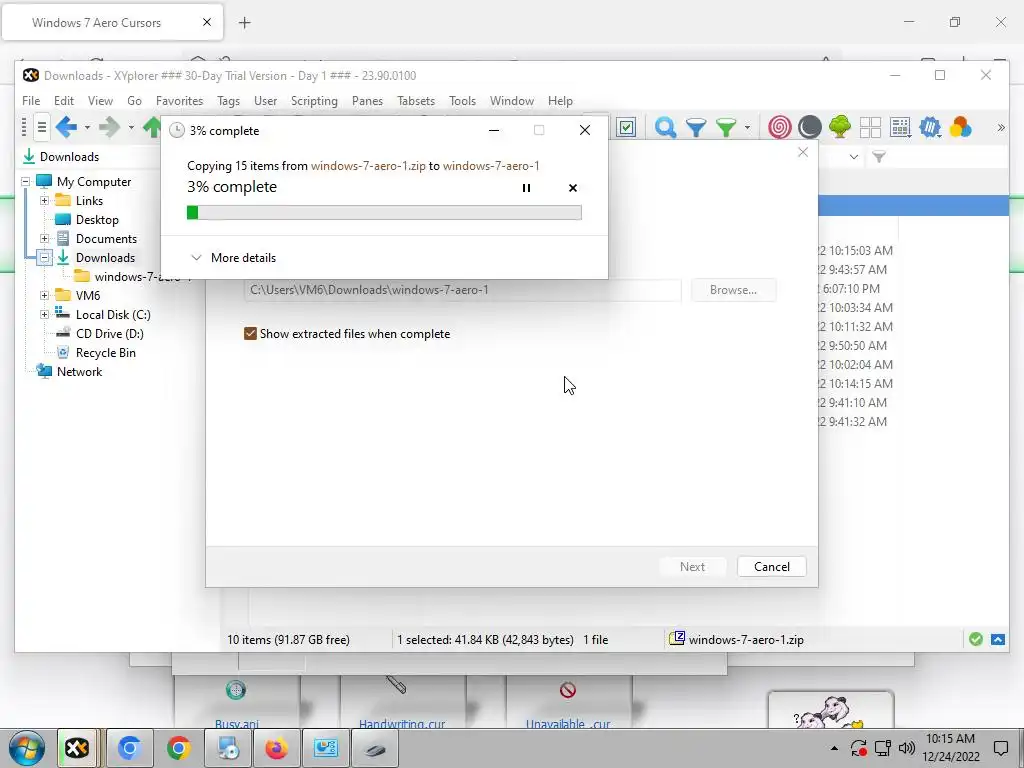The height and width of the screenshot is (768, 1024).
Task: Open the File menu
Action: pyautogui.click(x=31, y=101)
